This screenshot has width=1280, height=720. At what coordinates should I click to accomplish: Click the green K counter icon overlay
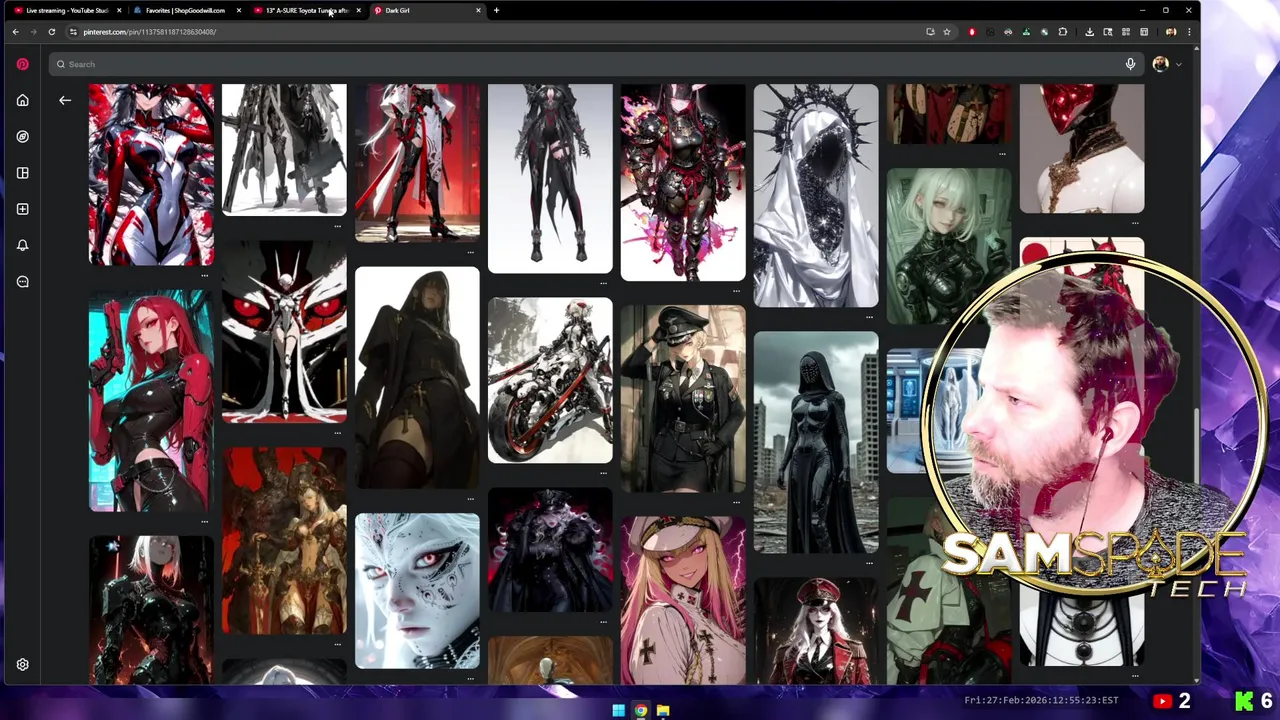(x=1244, y=702)
